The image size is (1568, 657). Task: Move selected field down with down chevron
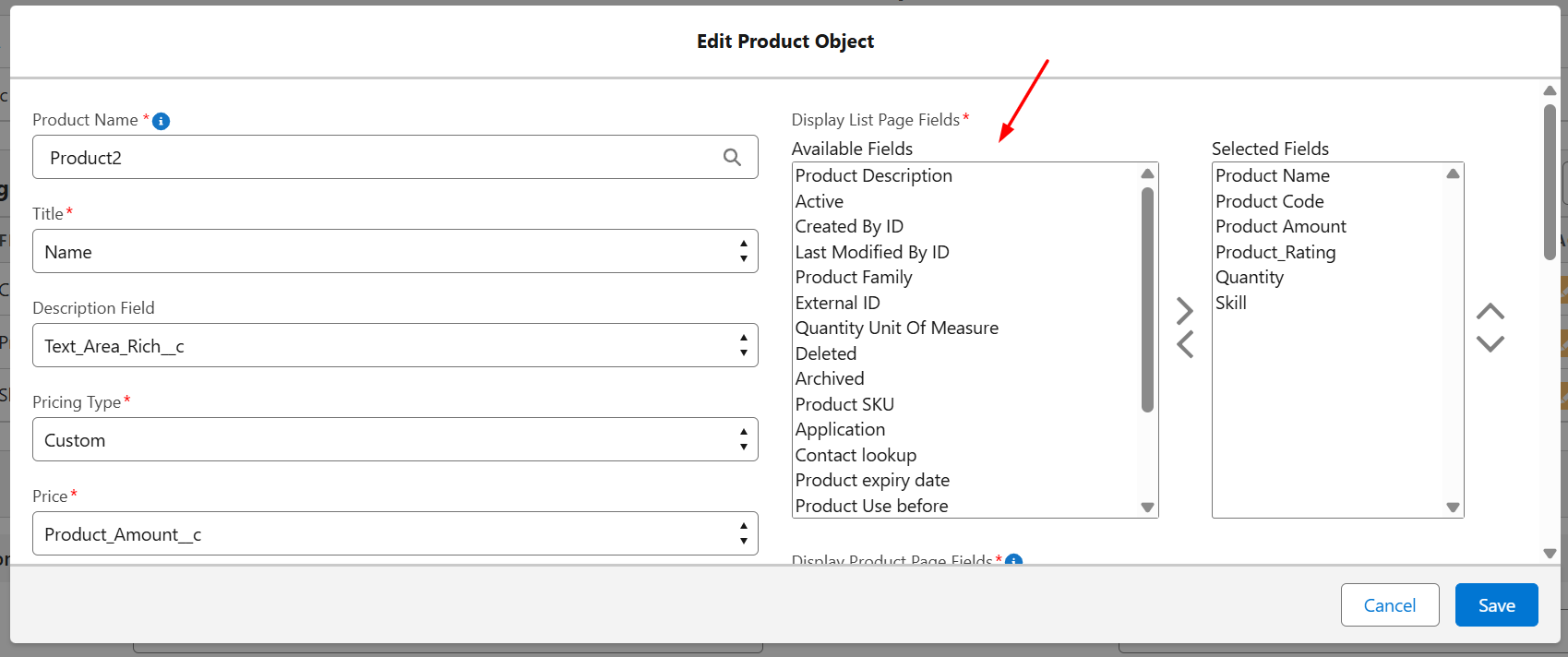coord(1490,343)
